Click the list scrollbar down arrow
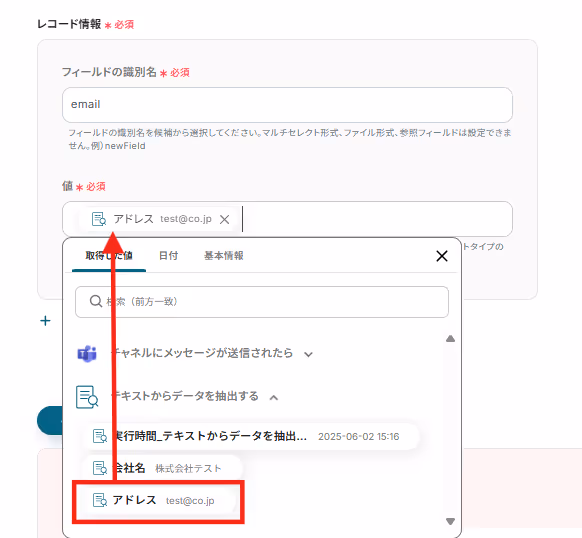The width and height of the screenshot is (582, 538). point(450,521)
